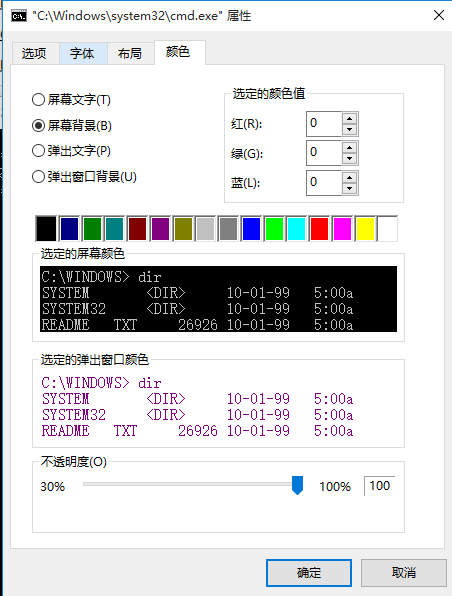The image size is (452, 596).
Task: Click the 绿(G) value input field
Action: pyautogui.click(x=324, y=153)
